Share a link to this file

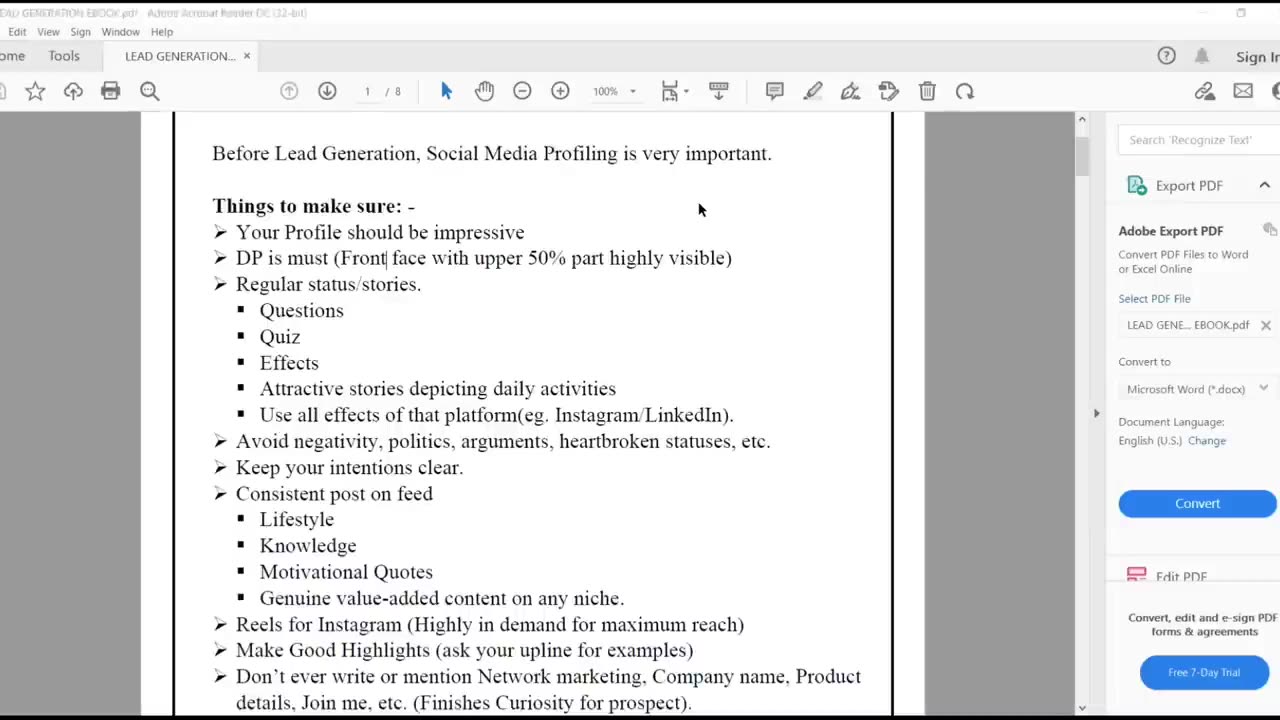tap(1205, 92)
